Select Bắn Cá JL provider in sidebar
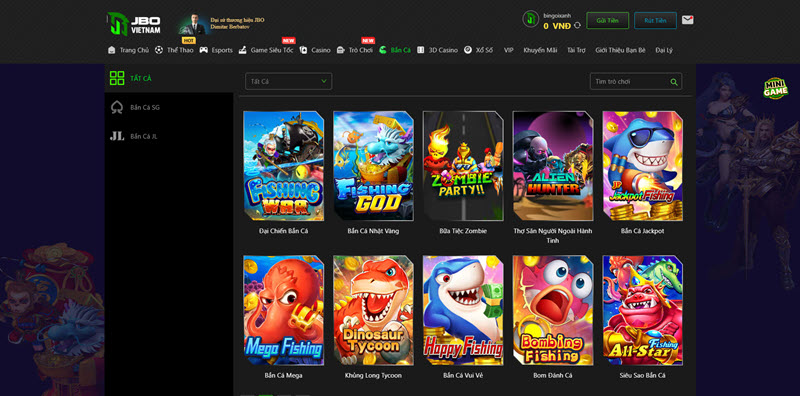Image resolution: width=800 pixels, height=396 pixels. tap(134, 136)
